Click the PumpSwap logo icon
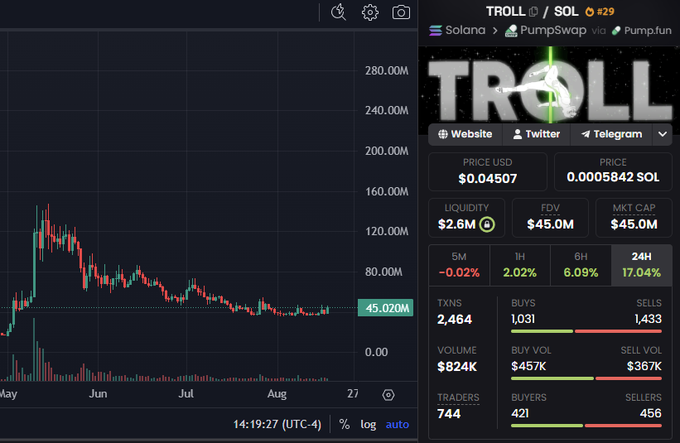680x443 pixels. pyautogui.click(x=511, y=30)
